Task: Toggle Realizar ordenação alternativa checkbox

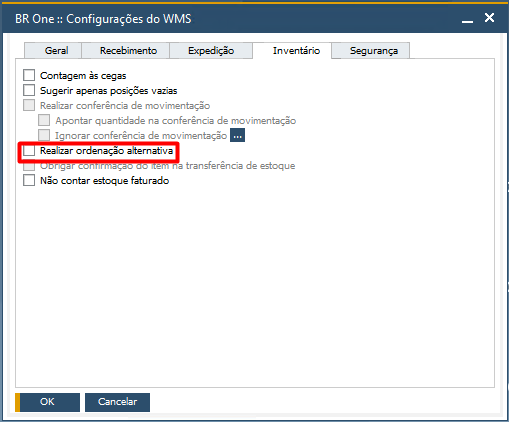Action: point(29,150)
